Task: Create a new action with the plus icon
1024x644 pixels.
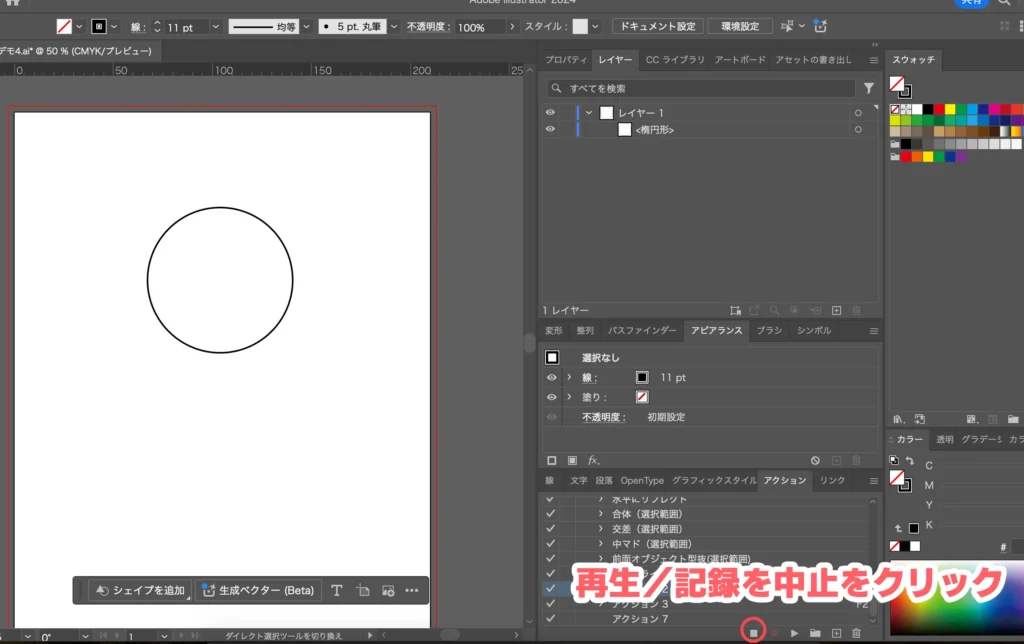Action: 837,632
